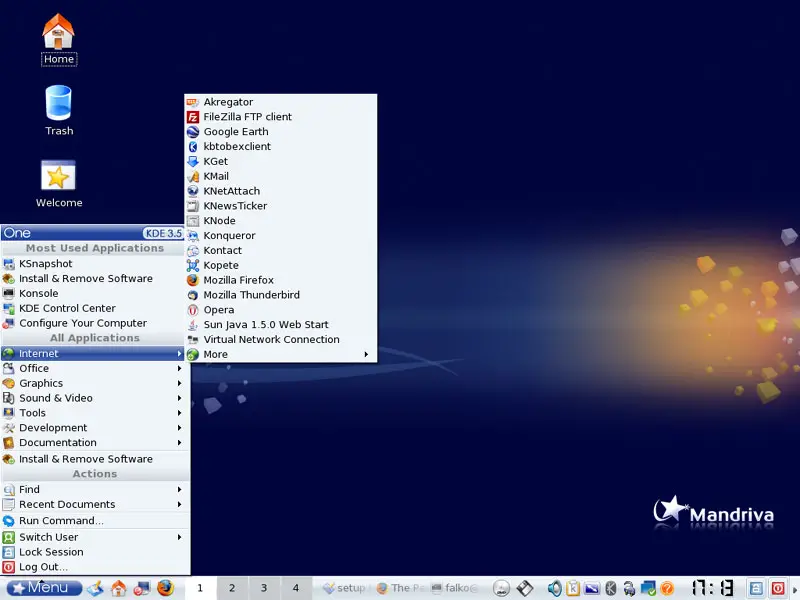The height and width of the screenshot is (600, 800).
Task: Click the Menu button on the panel
Action: coord(44,588)
